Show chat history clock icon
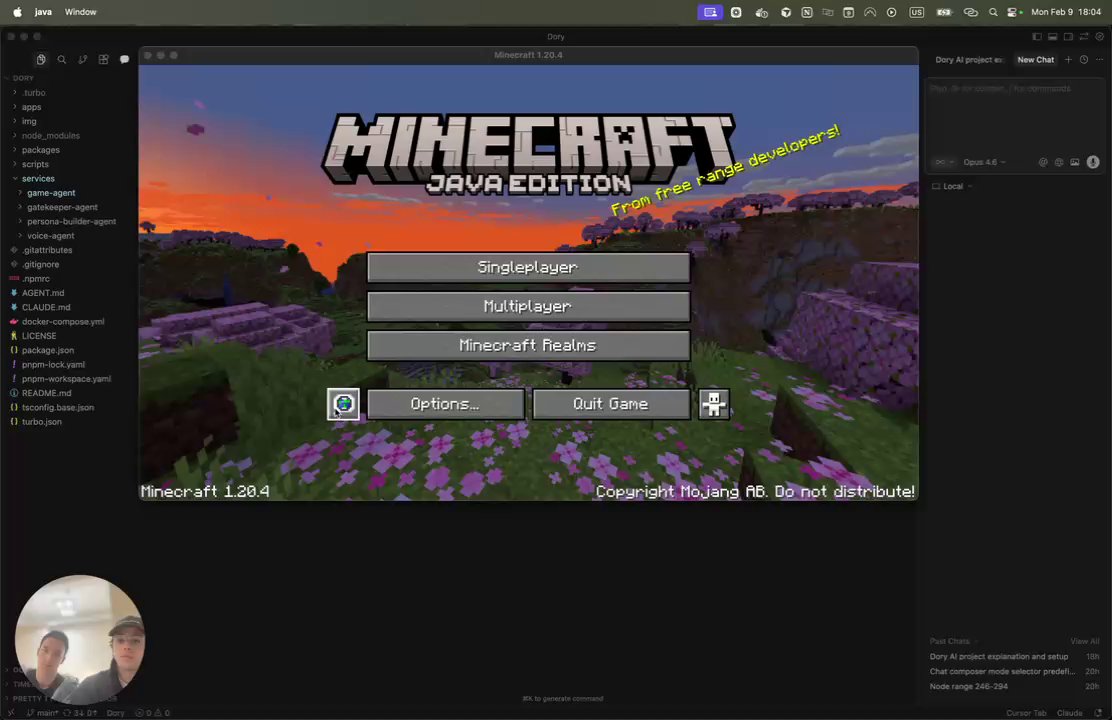Image resolution: width=1112 pixels, height=720 pixels. click(x=1084, y=60)
